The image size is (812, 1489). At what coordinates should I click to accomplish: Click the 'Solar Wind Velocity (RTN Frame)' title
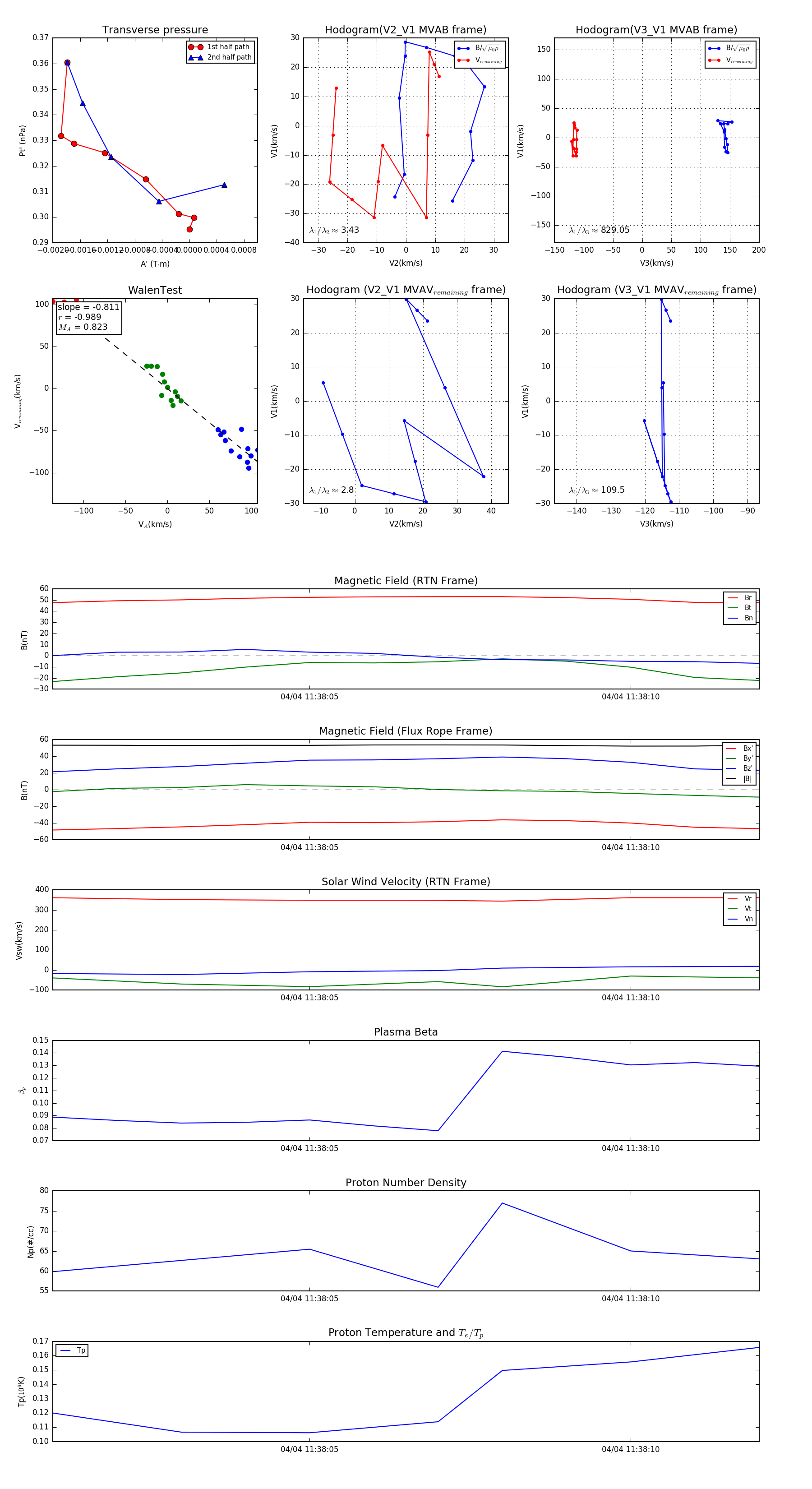(406, 882)
